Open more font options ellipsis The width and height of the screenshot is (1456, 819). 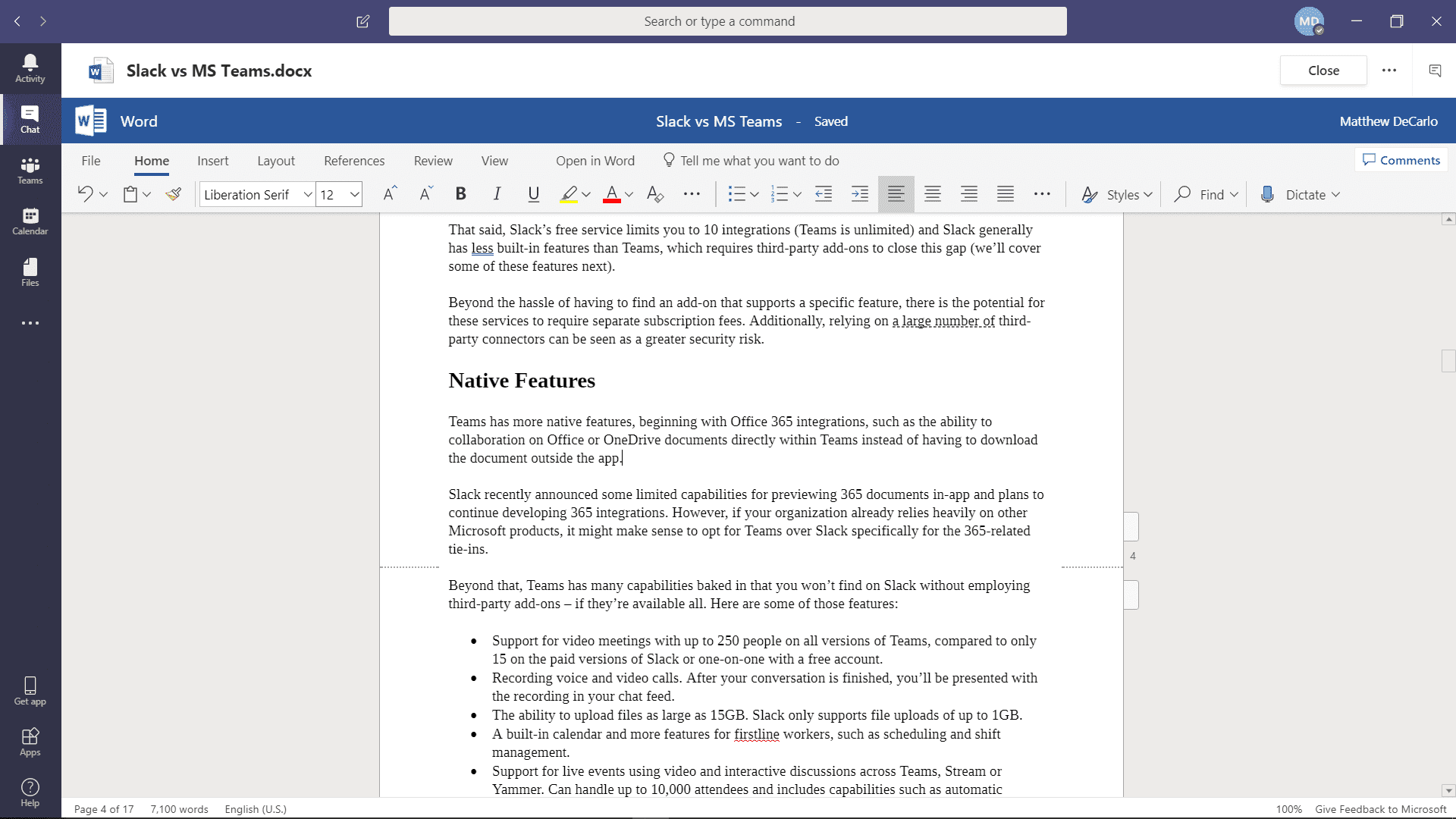point(692,194)
